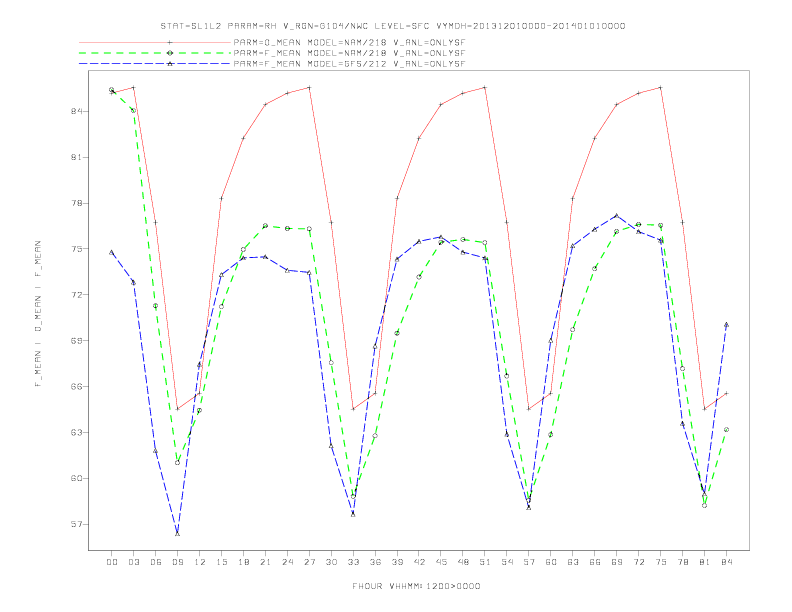
Task: Click the y-axis label F_MEAN | O_MEAN | F_MEAN
Action: [38, 314]
